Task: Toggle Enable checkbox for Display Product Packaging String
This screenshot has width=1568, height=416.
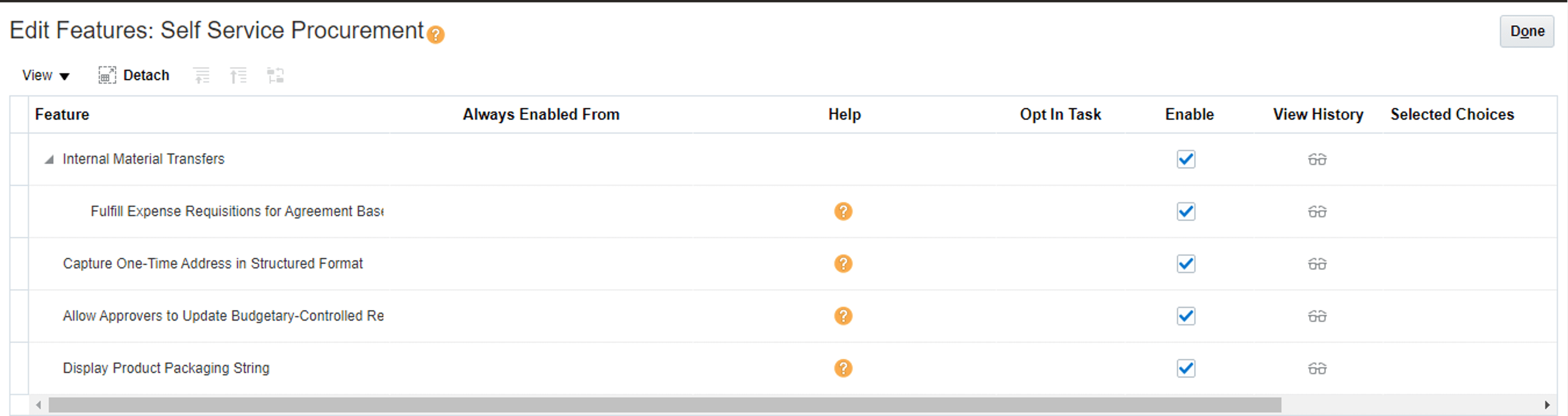Action: tap(1186, 369)
